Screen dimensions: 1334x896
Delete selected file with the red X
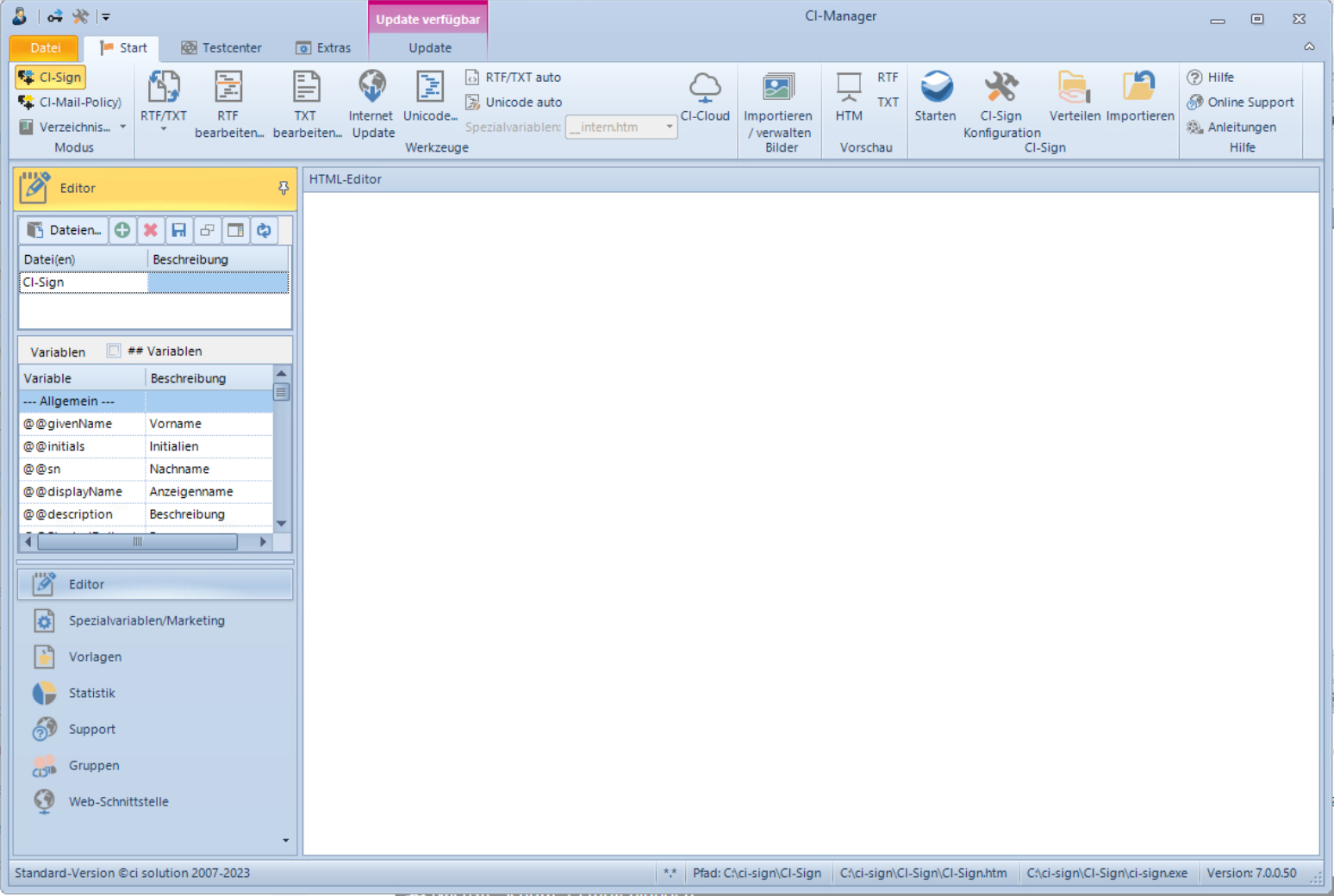click(x=150, y=230)
